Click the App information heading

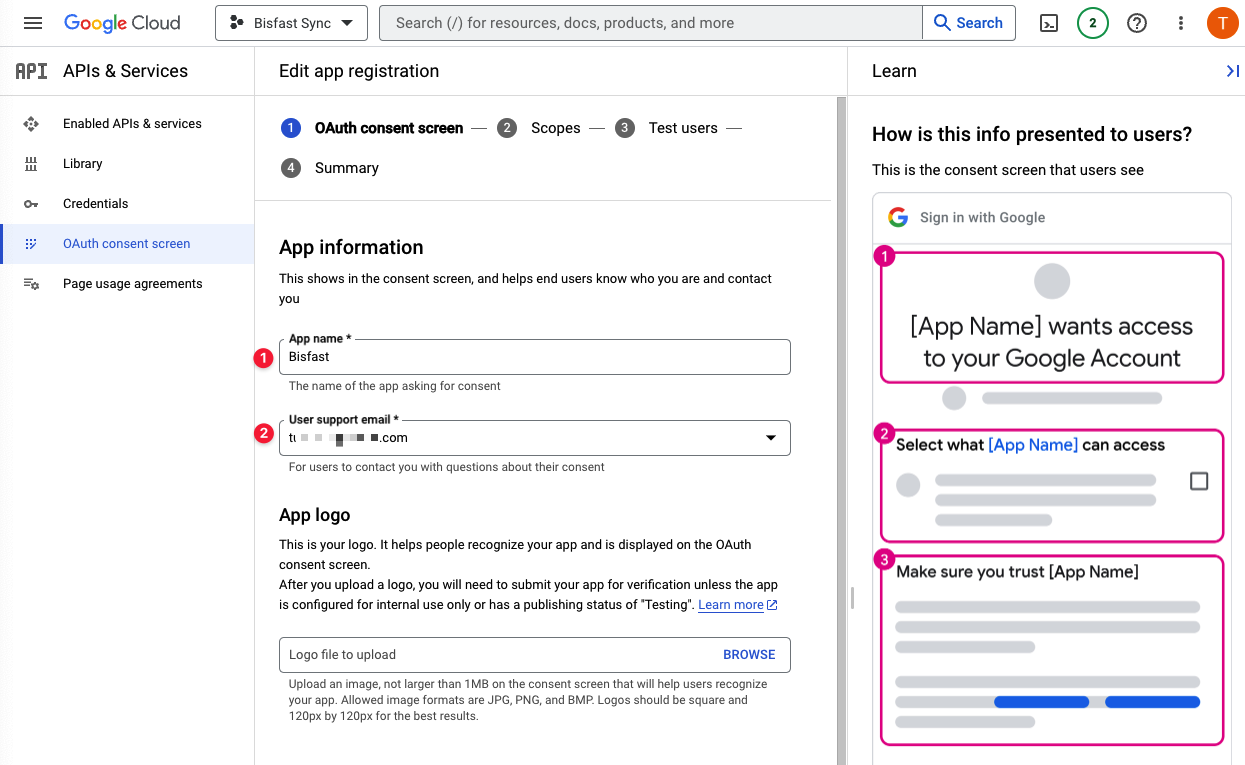(x=351, y=247)
